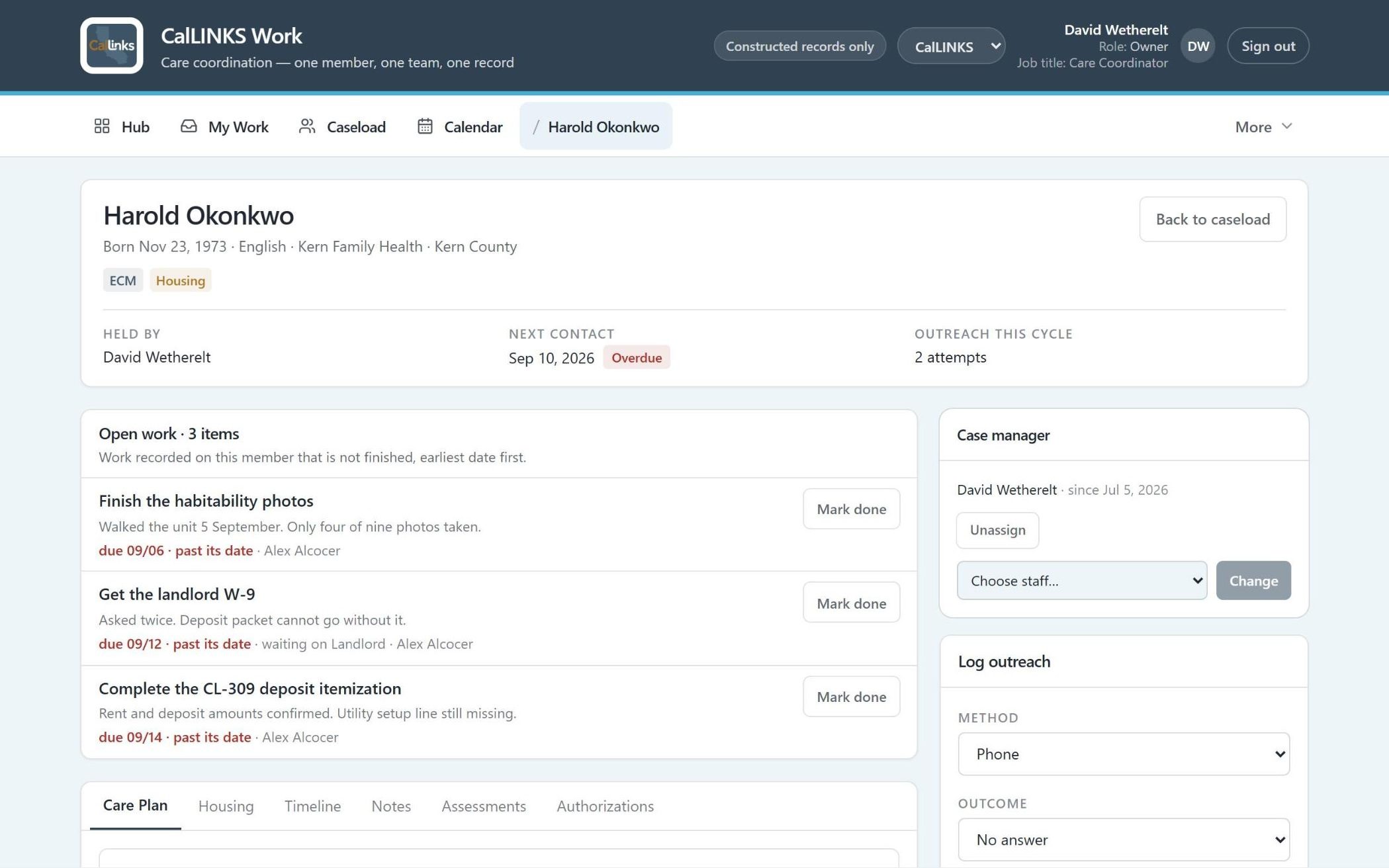1389x868 pixels.
Task: Expand the More menu chevron
Action: coord(1286,126)
